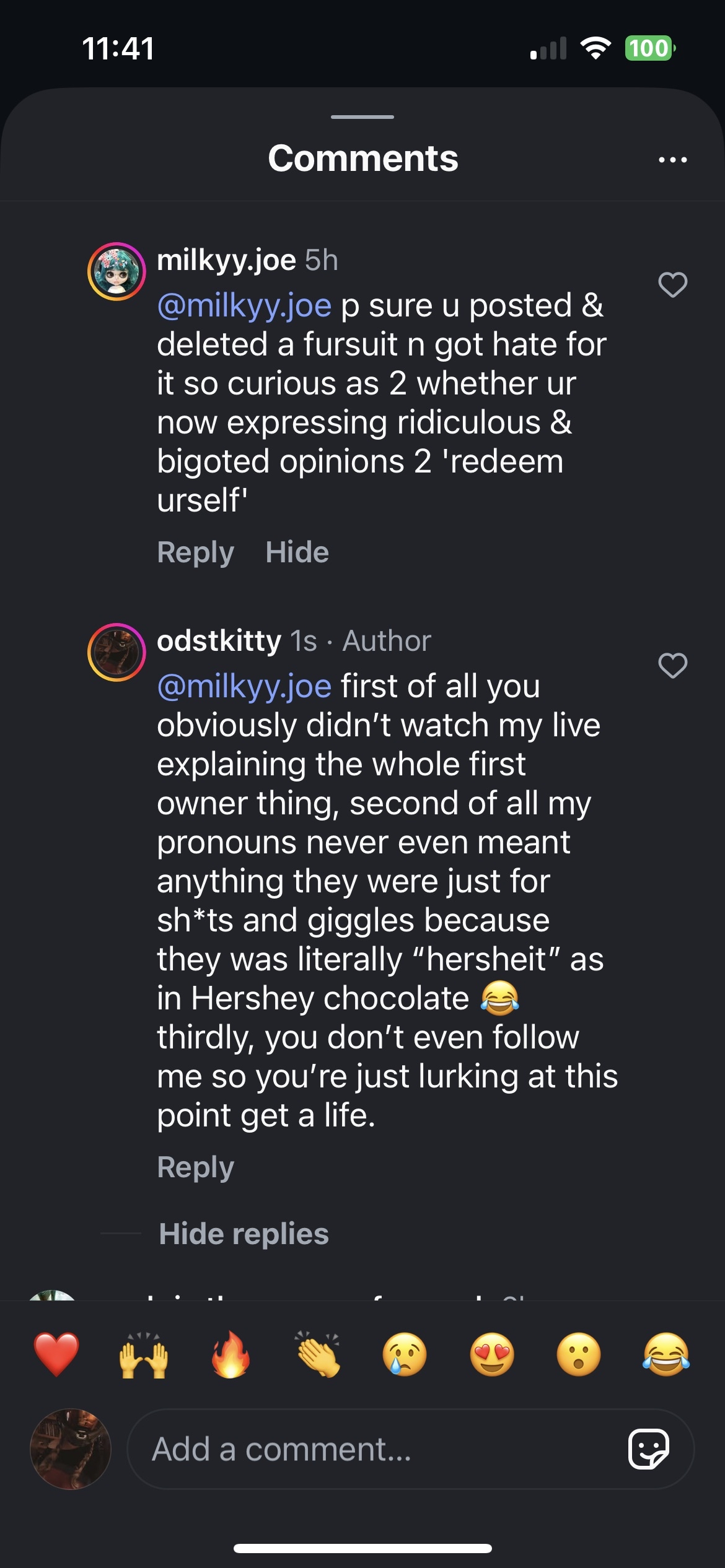Viewport: 725px width, 1568px height.
Task: Open milkyy.joe's profile picture
Action: point(116,272)
